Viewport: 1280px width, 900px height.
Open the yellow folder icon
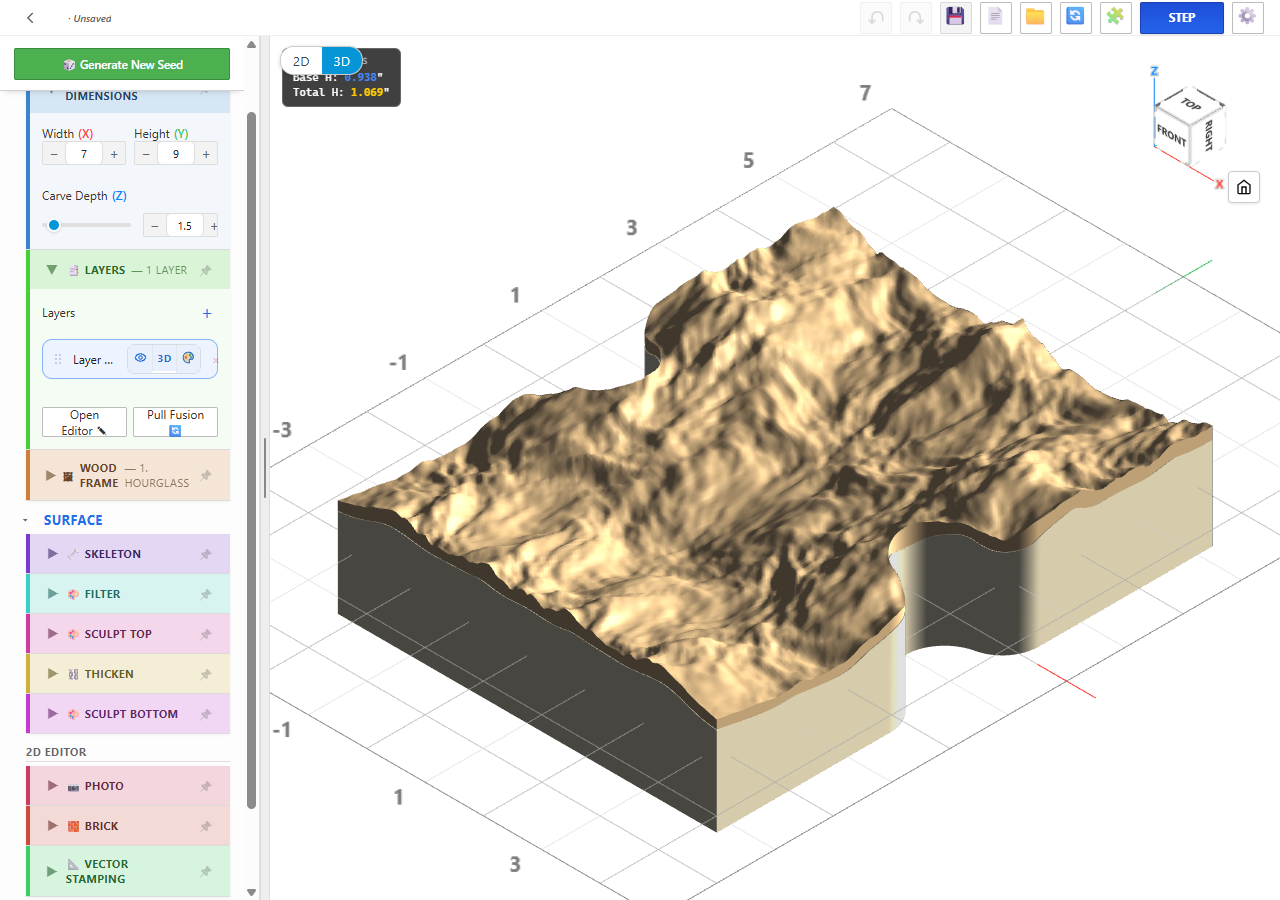1035,18
